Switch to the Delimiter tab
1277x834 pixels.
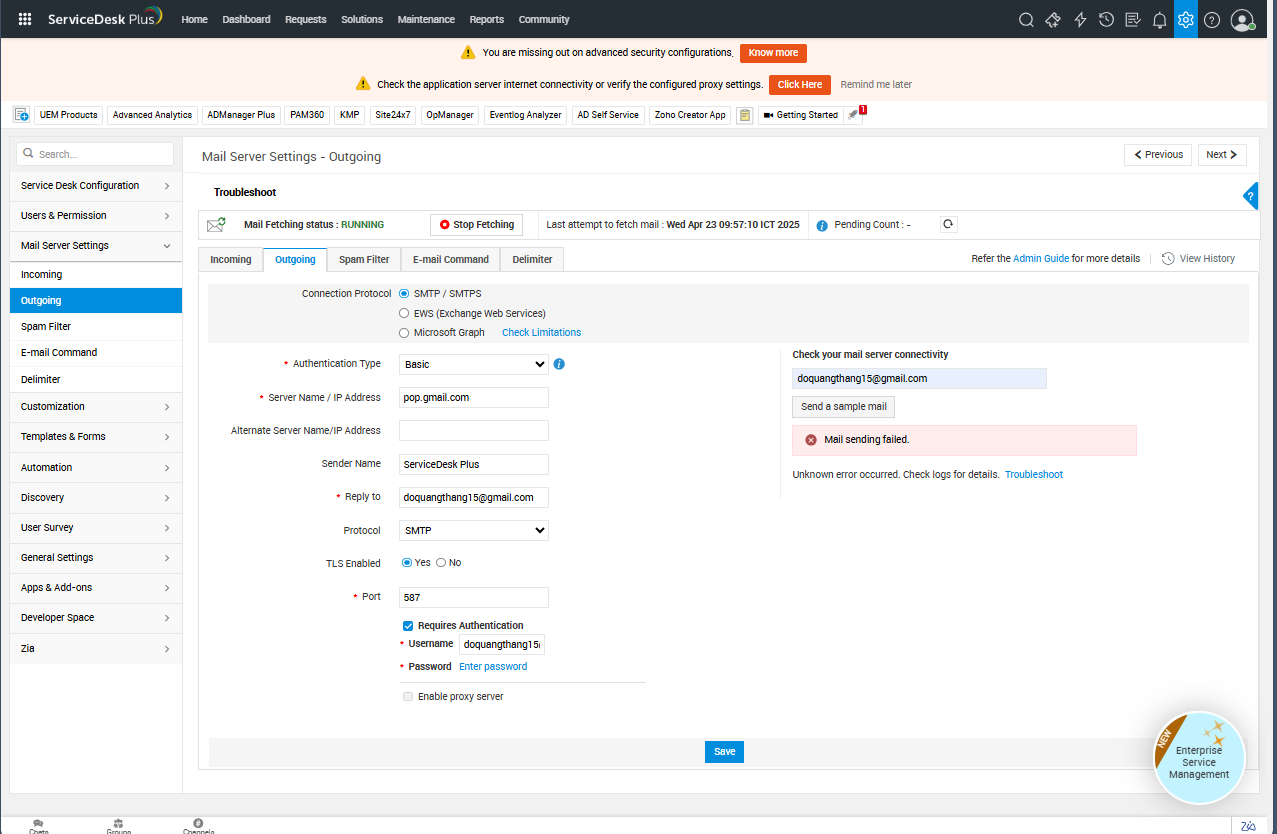pos(532,260)
